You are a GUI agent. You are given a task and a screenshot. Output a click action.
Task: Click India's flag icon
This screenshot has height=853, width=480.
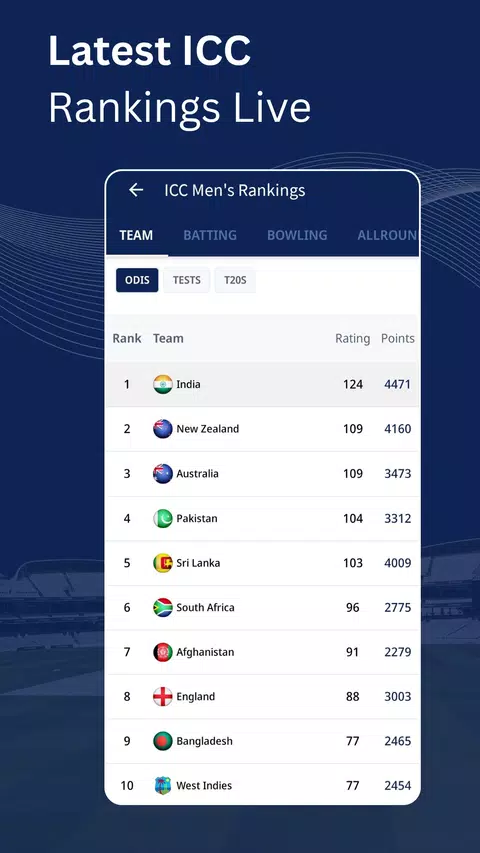163,385
